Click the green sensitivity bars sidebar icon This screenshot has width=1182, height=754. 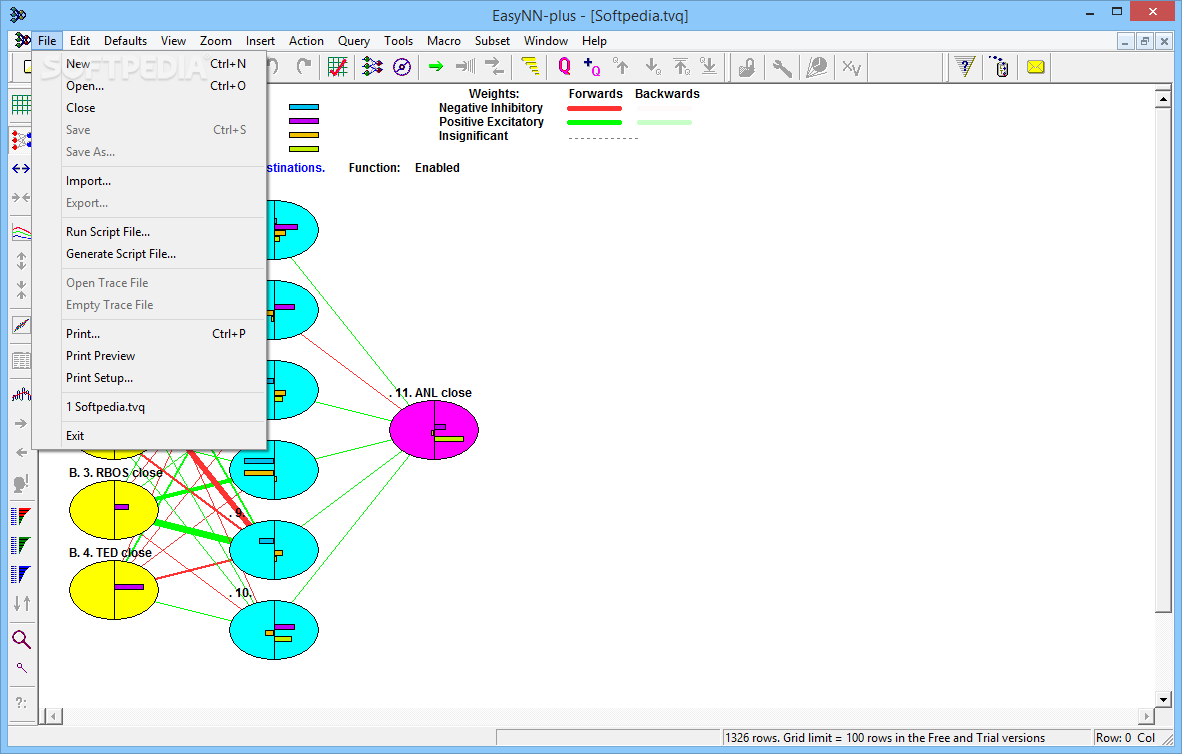[21, 545]
